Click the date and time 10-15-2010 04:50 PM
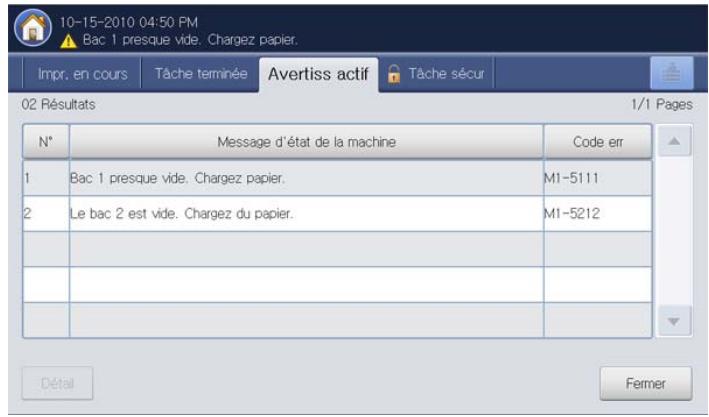This screenshot has width=709, height=417. click(x=128, y=22)
